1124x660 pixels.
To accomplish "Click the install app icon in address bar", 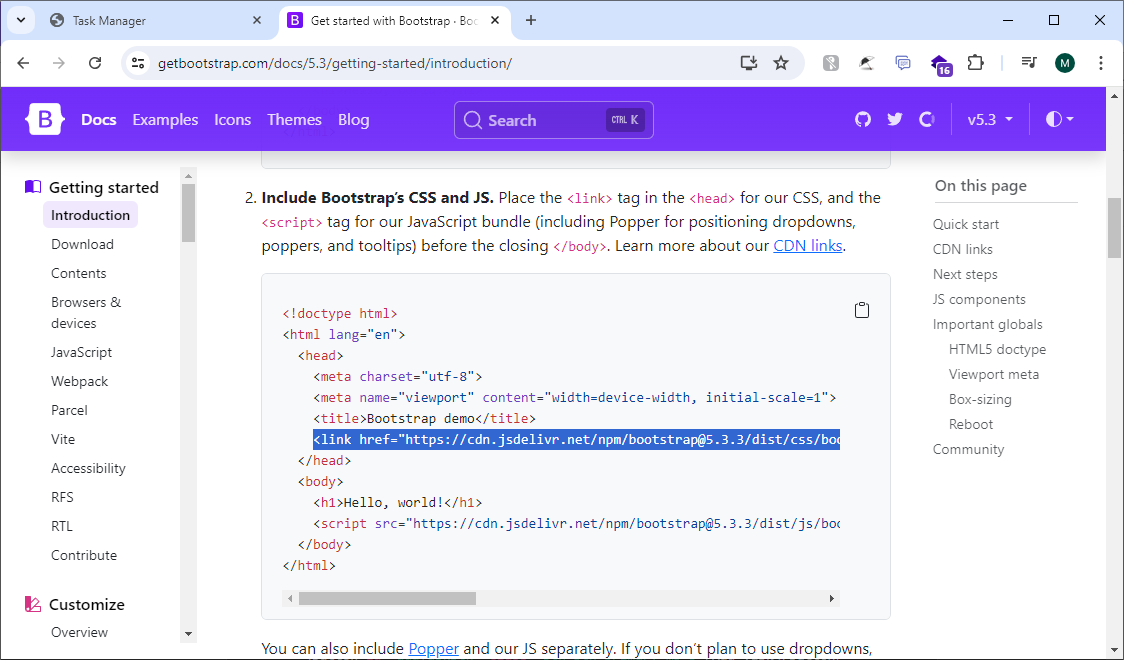I will [748, 63].
